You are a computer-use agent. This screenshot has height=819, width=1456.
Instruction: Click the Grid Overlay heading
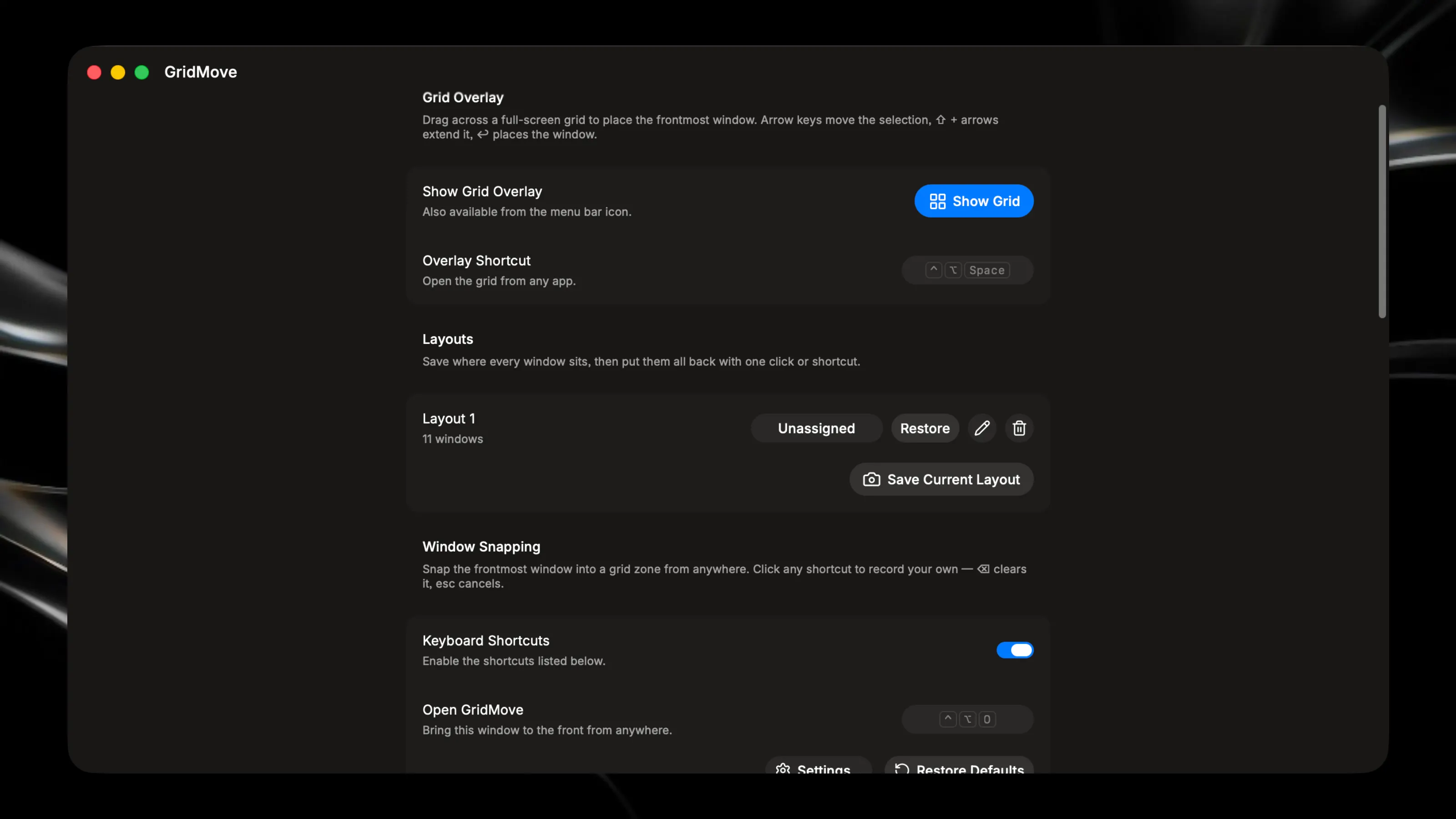(462, 97)
